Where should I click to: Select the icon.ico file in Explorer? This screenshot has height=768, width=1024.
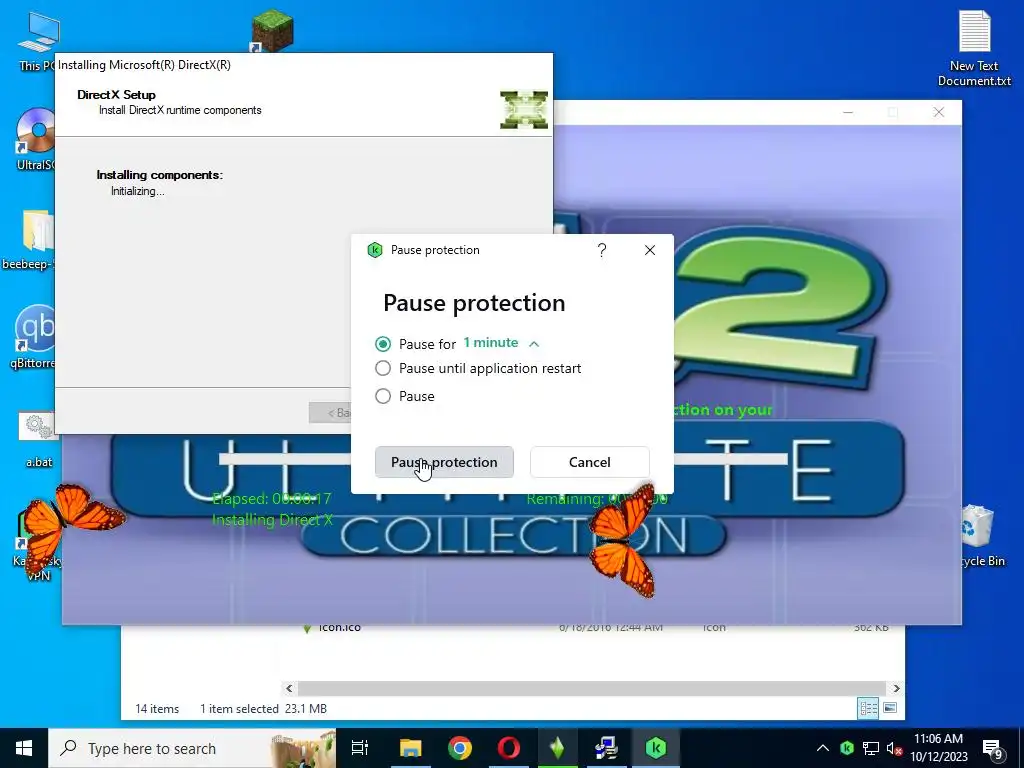click(340, 627)
